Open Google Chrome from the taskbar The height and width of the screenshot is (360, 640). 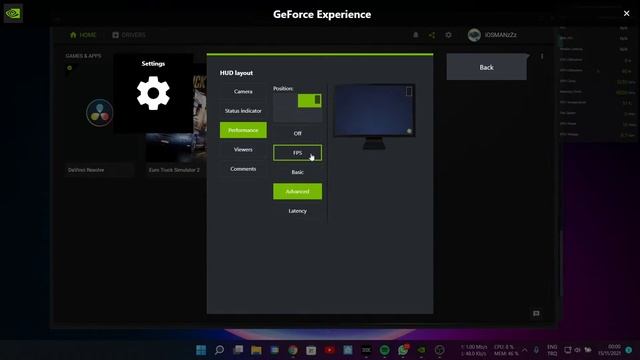[293, 350]
